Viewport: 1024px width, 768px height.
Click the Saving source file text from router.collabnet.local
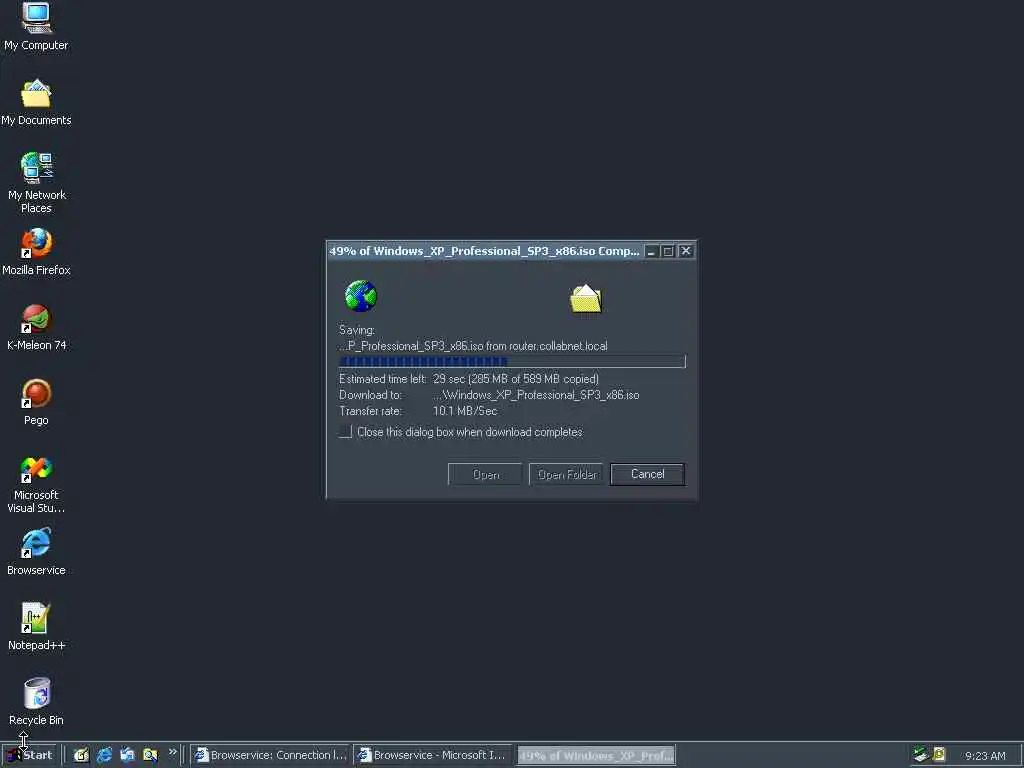click(473, 346)
